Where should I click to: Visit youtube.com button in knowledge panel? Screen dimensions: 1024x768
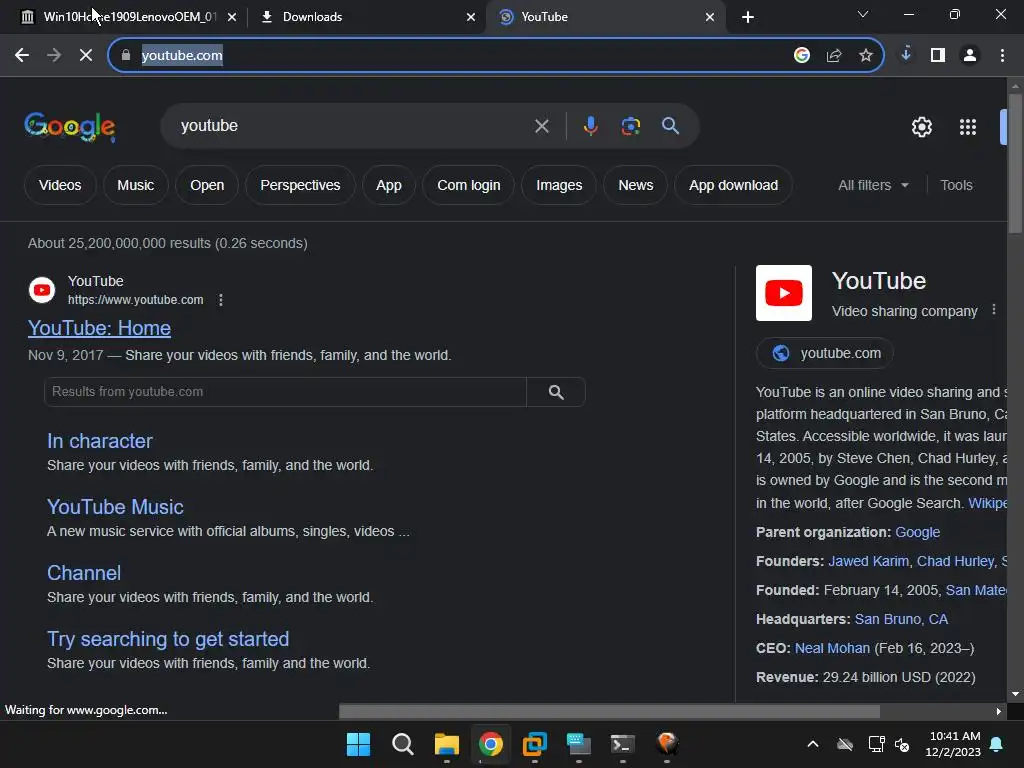tap(825, 353)
